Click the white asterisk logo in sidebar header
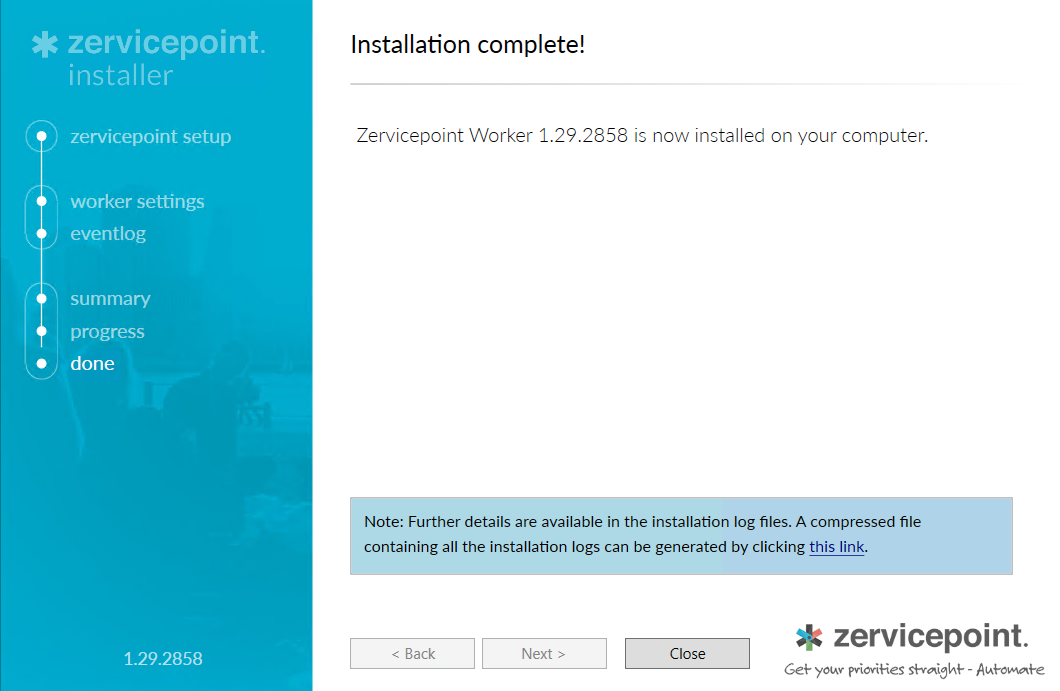The height and width of the screenshot is (691, 1060). tap(46, 44)
